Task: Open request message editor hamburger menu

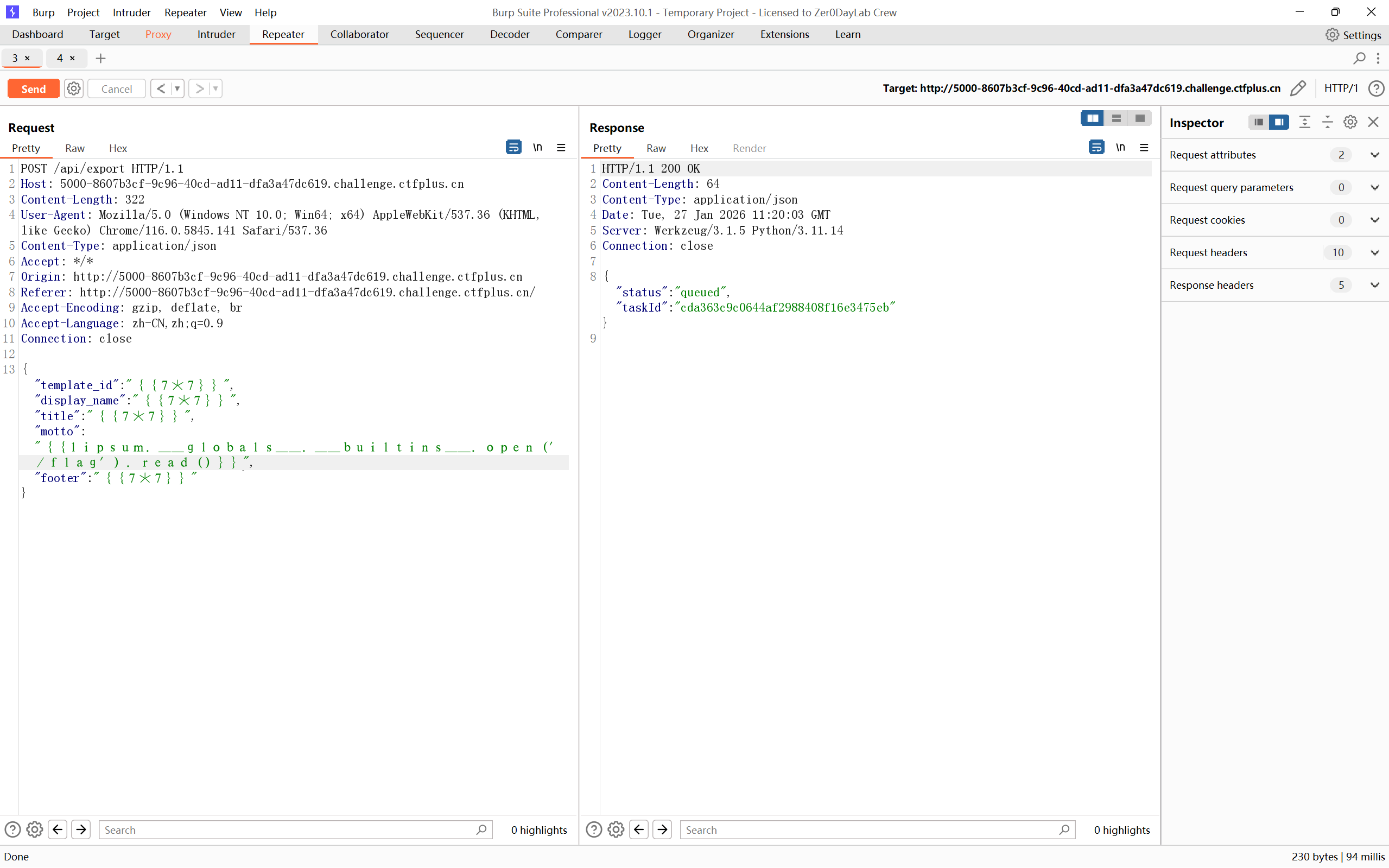Action: (x=561, y=148)
